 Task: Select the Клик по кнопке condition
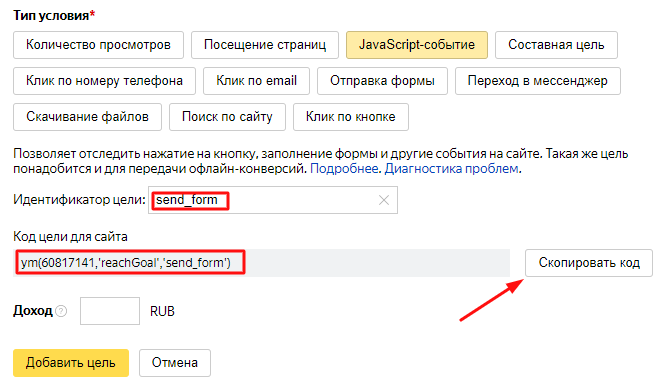click(351, 117)
